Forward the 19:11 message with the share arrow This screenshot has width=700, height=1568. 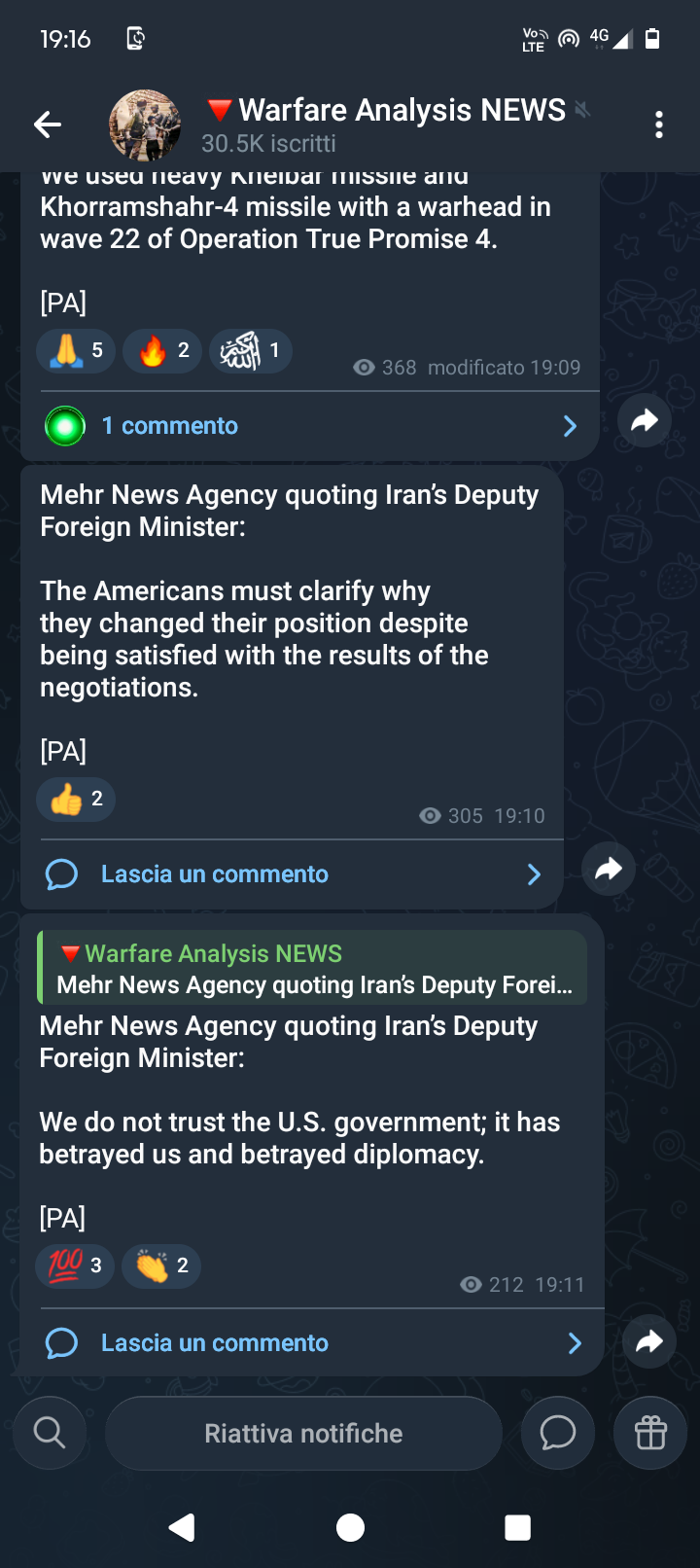649,1341
